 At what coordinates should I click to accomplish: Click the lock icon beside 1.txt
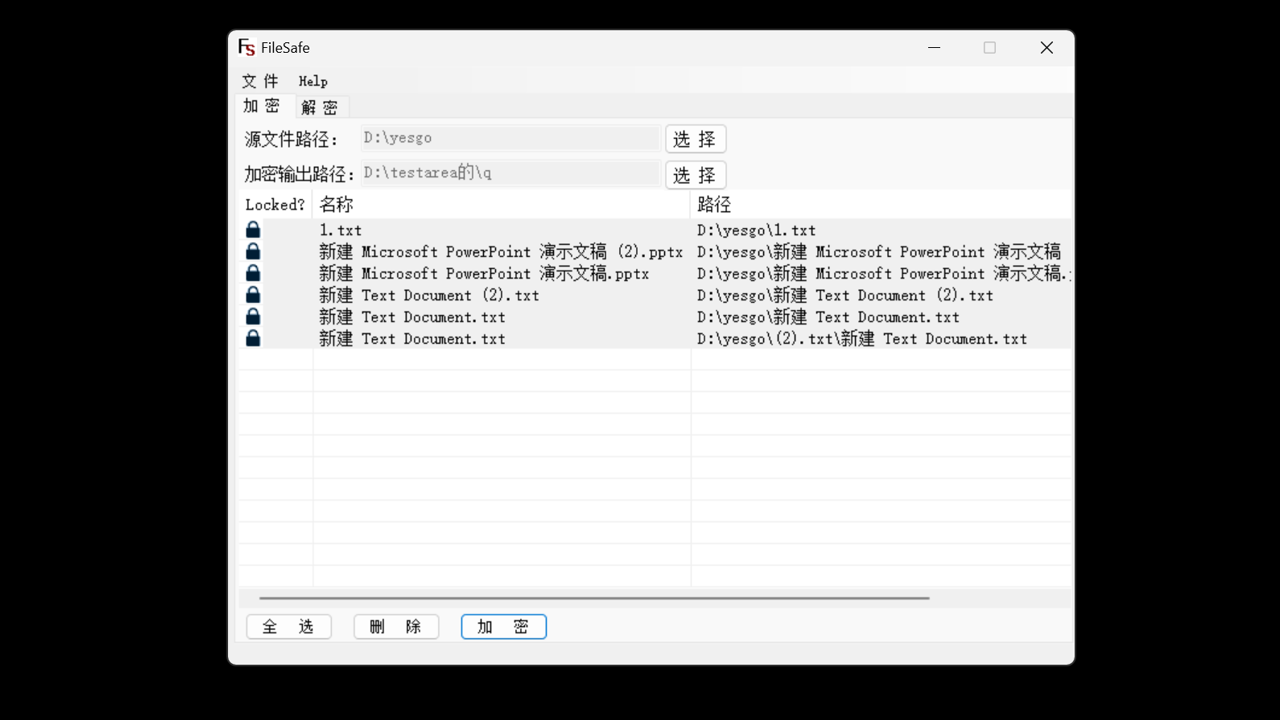(x=253, y=230)
